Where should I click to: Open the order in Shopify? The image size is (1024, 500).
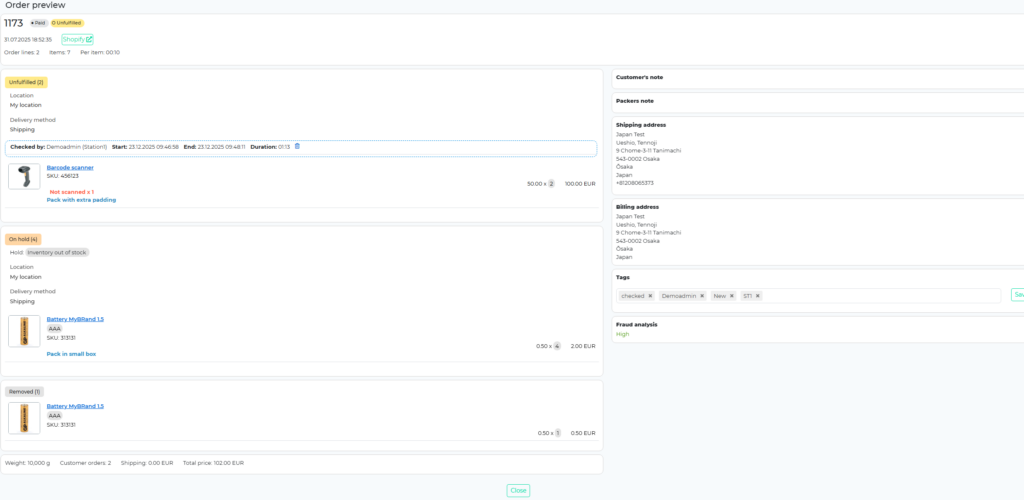[x=77, y=39]
